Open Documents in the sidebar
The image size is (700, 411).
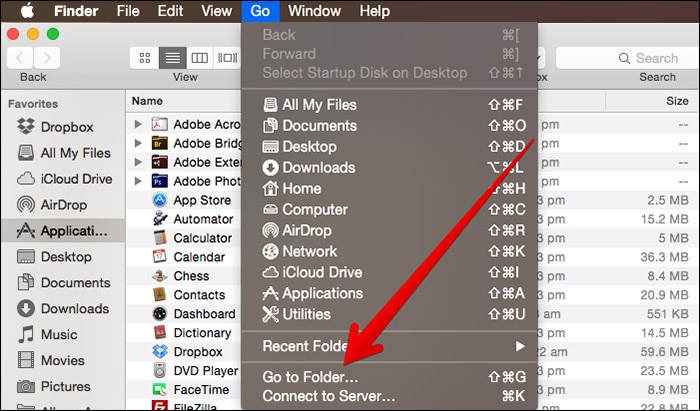coord(63,282)
